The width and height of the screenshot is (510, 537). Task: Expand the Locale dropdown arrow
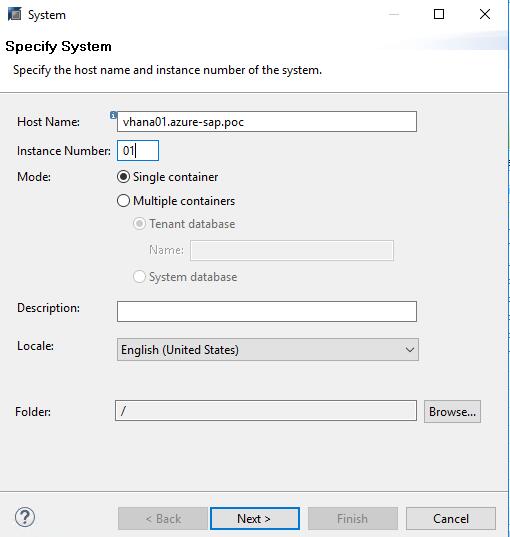pyautogui.click(x=410, y=350)
